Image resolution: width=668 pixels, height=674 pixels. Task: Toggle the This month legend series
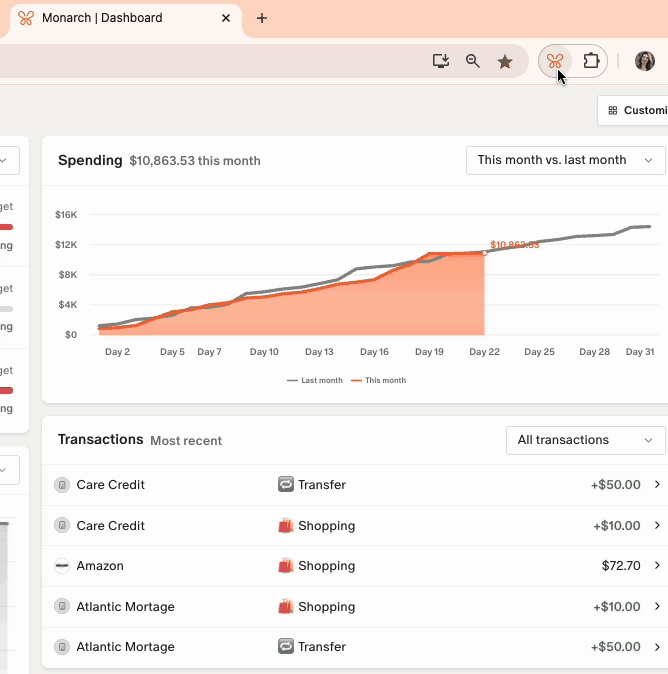tap(378, 380)
